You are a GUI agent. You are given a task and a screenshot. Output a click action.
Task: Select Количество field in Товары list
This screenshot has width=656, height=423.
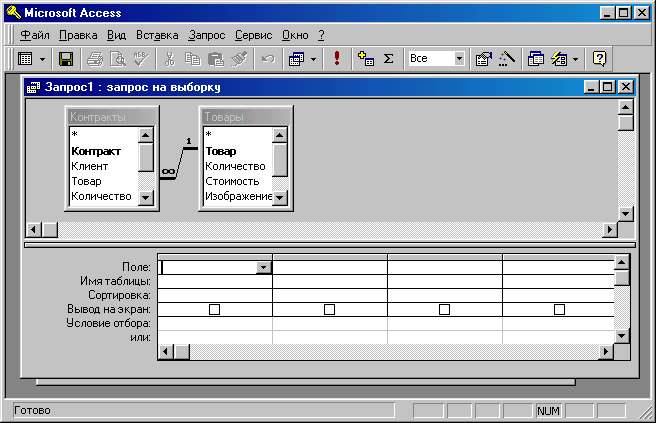(x=235, y=166)
